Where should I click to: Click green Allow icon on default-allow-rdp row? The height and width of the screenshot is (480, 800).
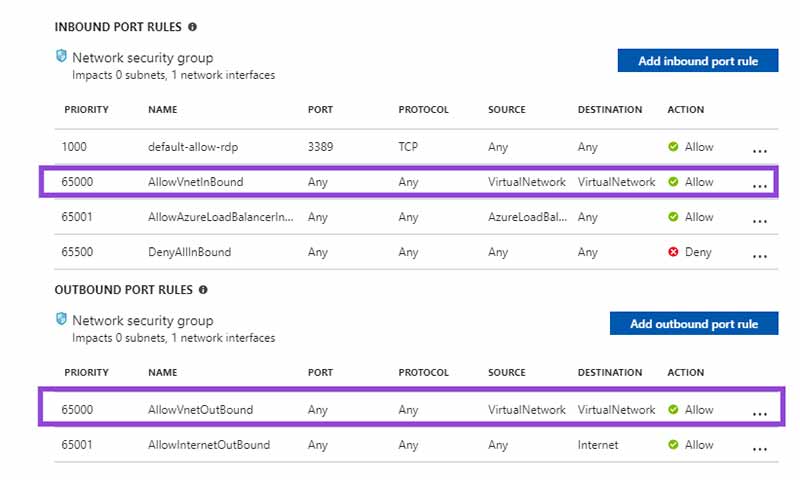(673, 147)
